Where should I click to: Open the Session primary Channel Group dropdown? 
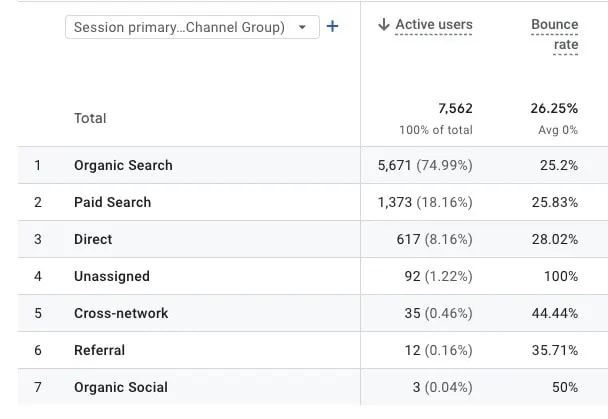point(192,27)
